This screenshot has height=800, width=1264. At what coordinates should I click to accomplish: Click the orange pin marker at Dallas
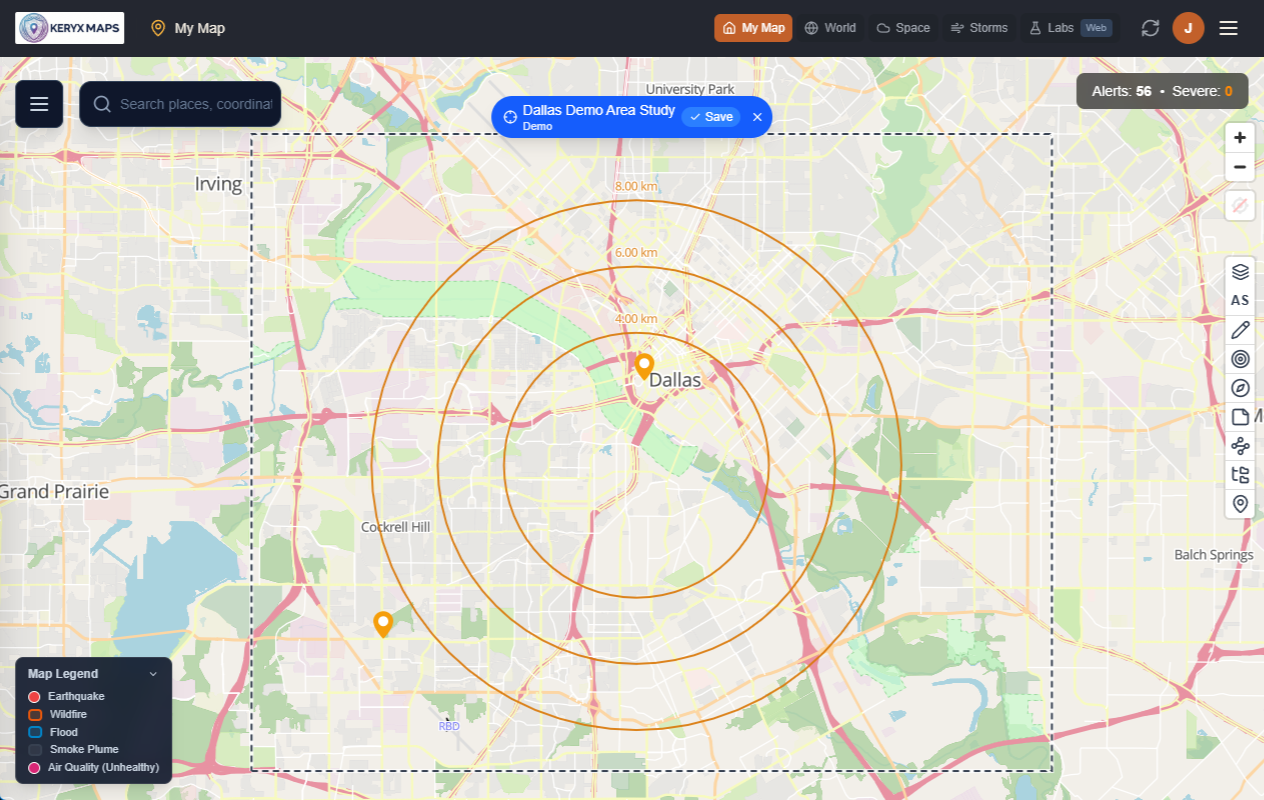point(645,366)
